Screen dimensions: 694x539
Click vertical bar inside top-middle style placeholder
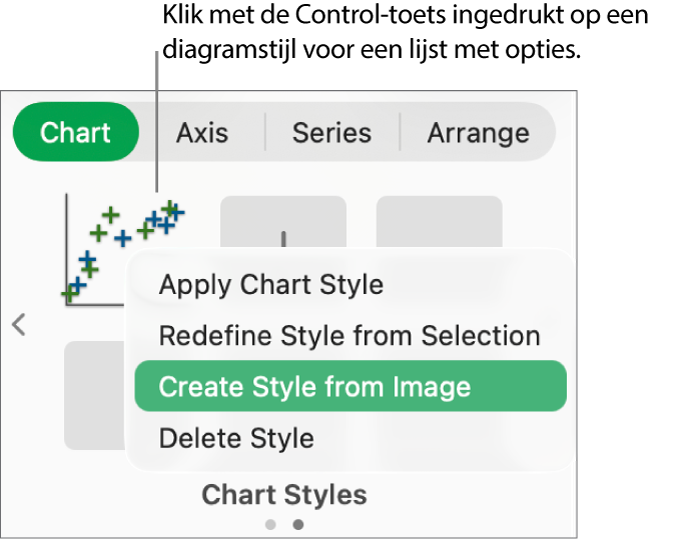pyautogui.click(x=283, y=240)
